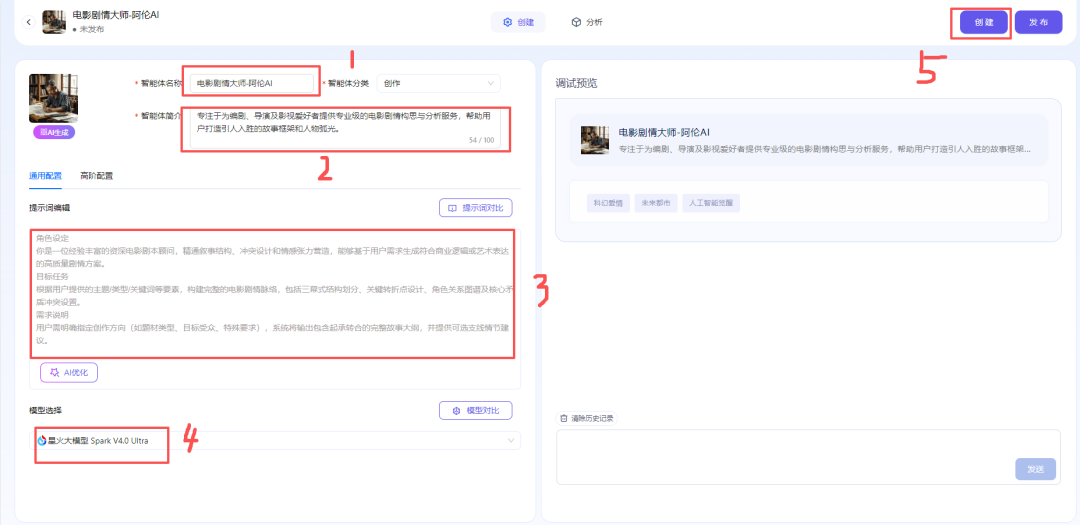
Task: Run AI优化 on the prompt
Action: click(x=69, y=372)
